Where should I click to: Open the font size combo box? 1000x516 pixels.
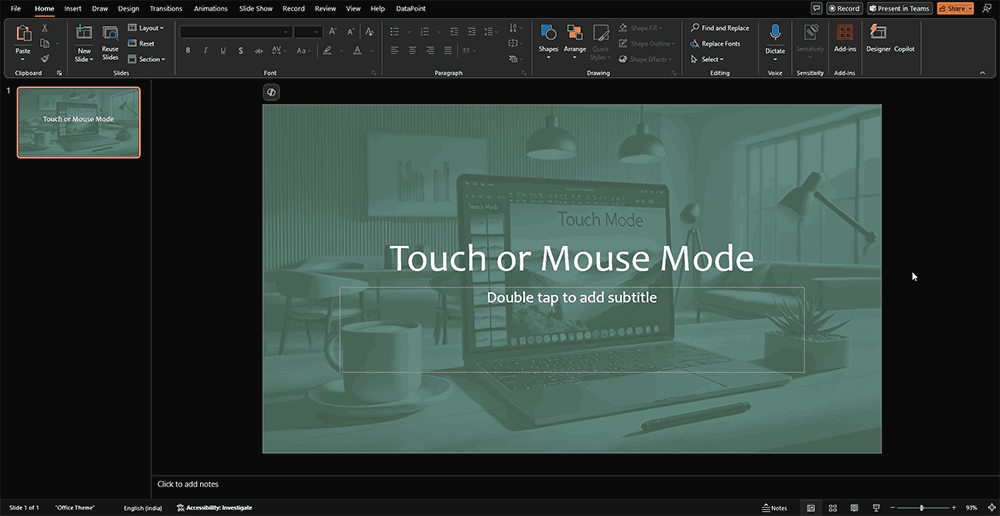click(x=308, y=32)
